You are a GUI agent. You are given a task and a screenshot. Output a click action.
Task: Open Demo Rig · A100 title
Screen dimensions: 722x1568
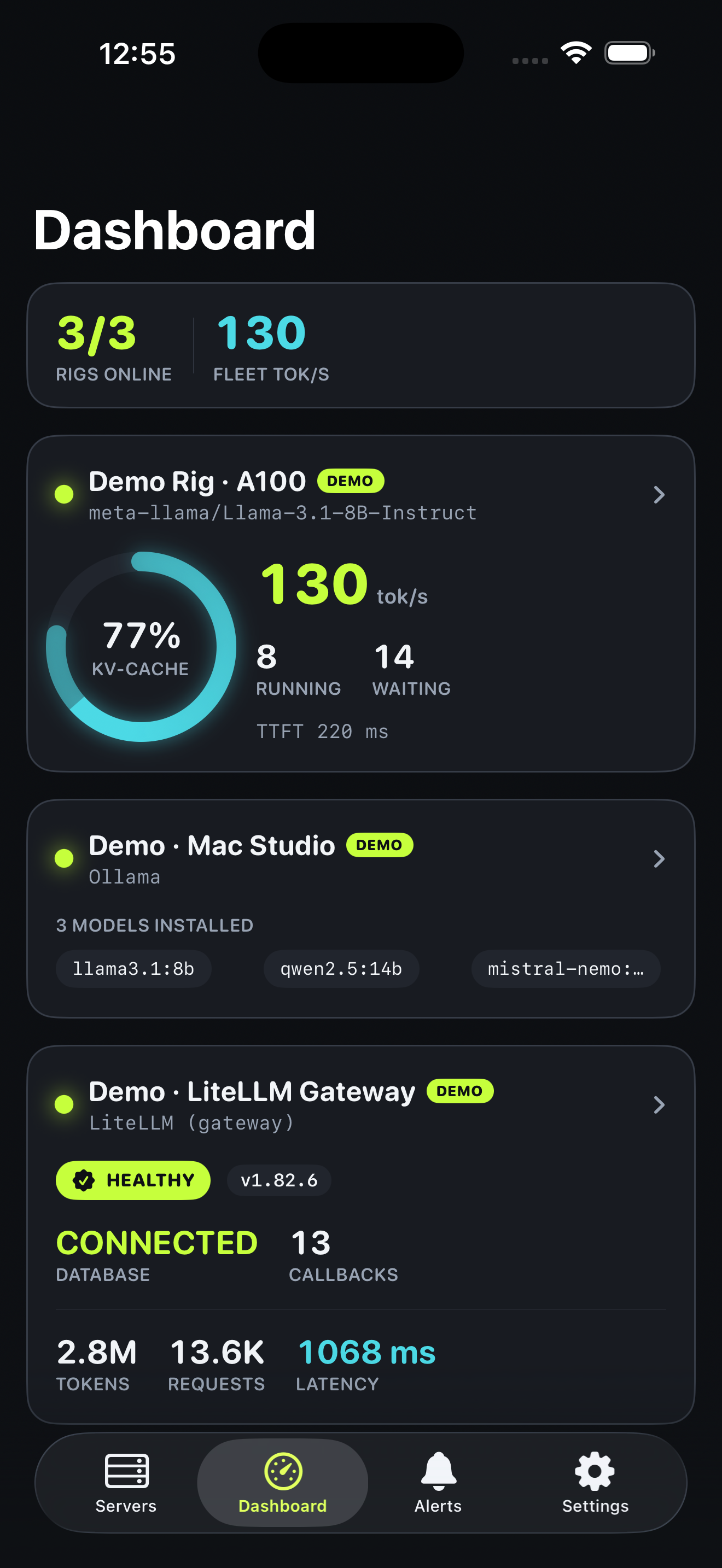[197, 482]
